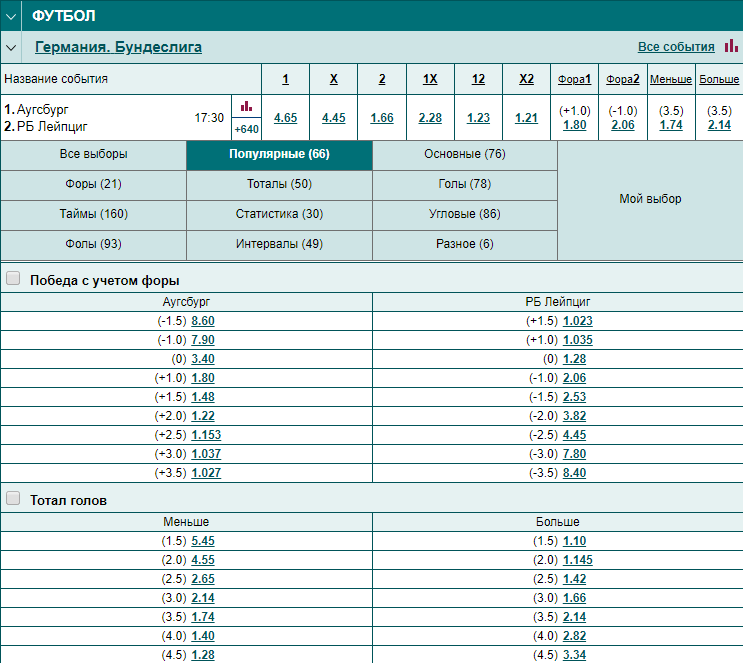Select total under (2.0) odds 4.55
The image size is (743, 663).
(203, 560)
